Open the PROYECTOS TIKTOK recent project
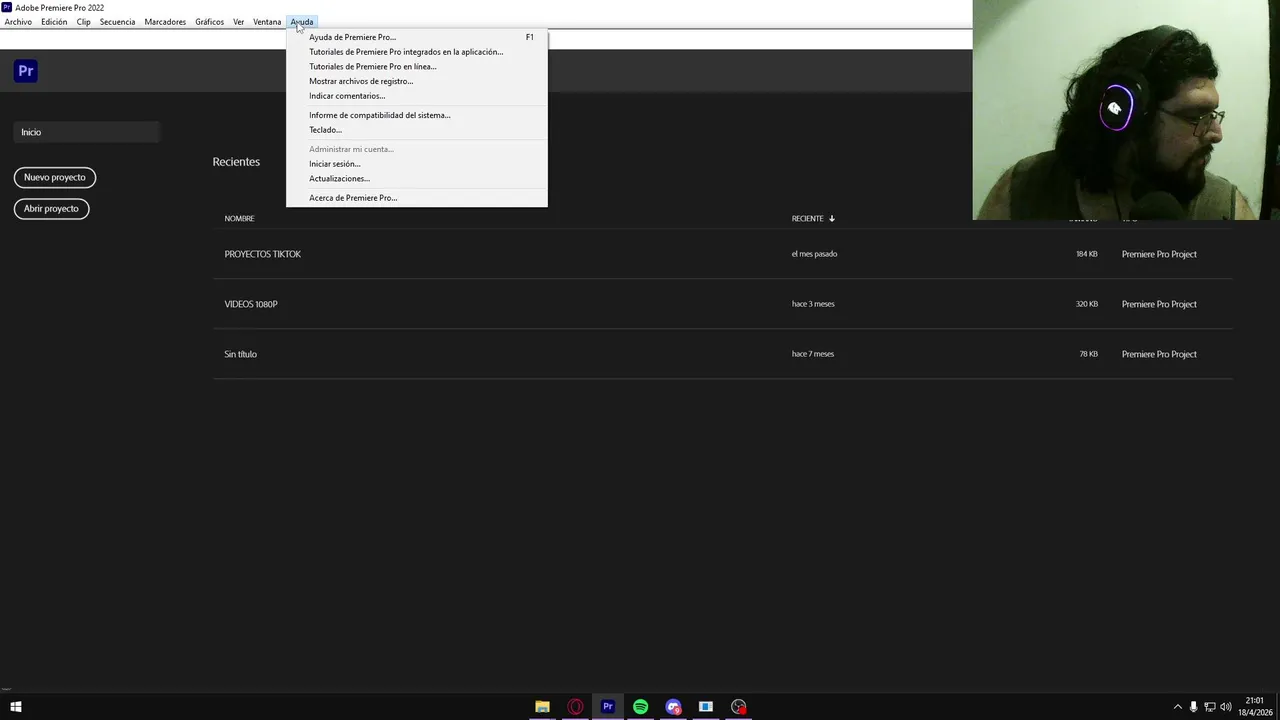Viewport: 1280px width, 720px height. [722, 254]
